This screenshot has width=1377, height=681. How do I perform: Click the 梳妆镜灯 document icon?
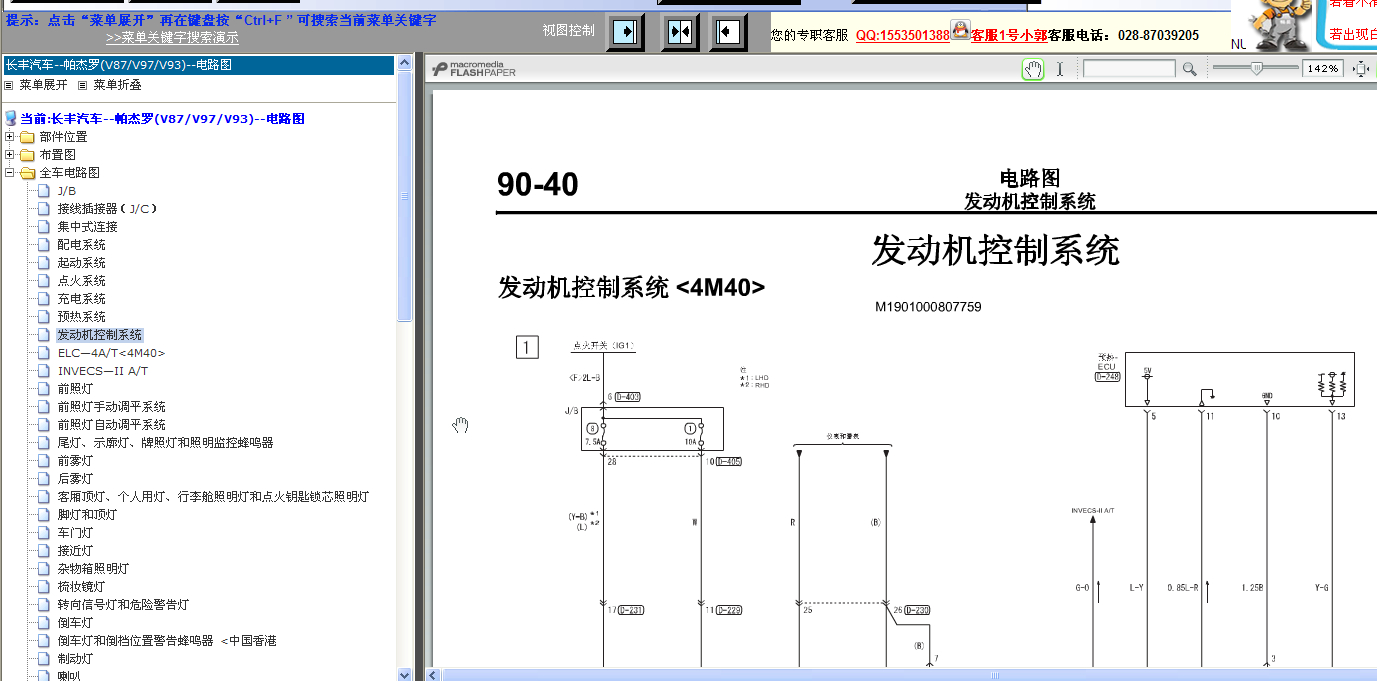[43, 586]
